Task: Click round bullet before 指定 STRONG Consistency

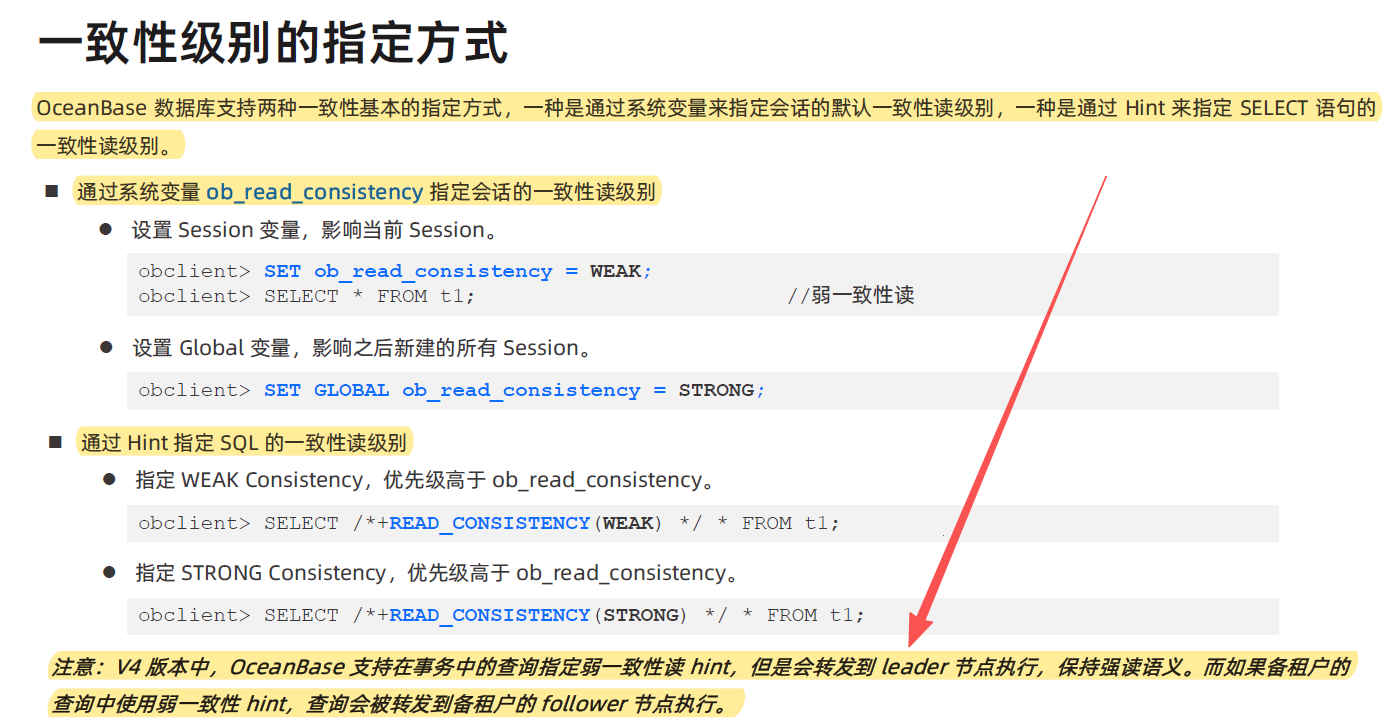Action: [109, 572]
